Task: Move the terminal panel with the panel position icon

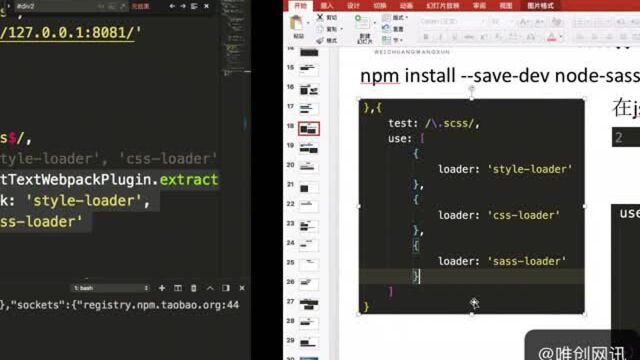Action: tap(226, 288)
